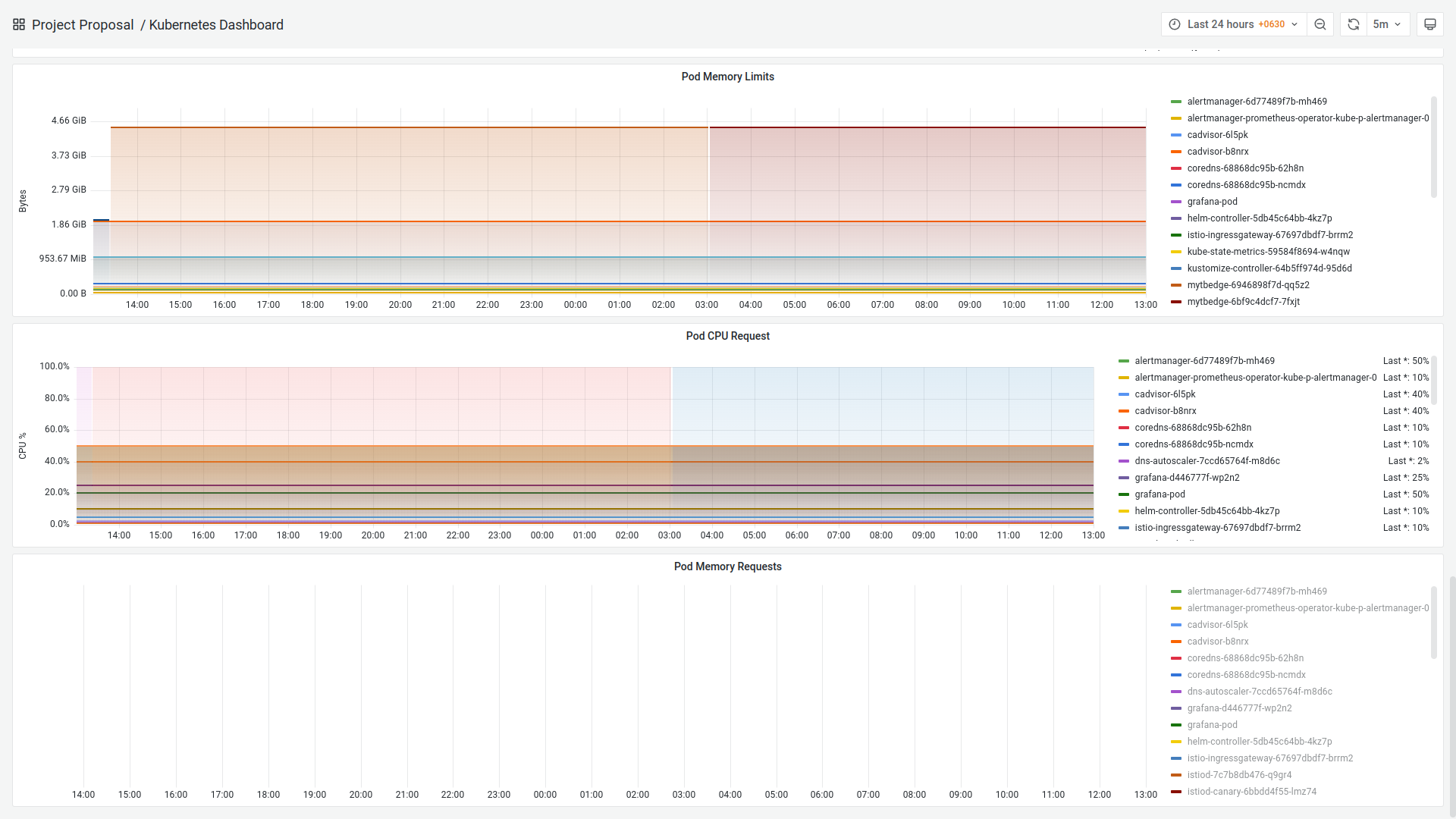1456x819 pixels.
Task: Expand the 5m refresh interval dropdown
Action: tap(1387, 24)
